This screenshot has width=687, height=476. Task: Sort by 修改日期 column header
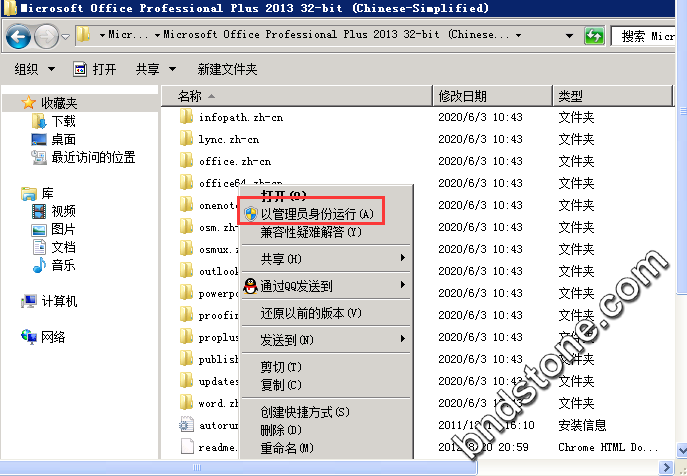coord(463,96)
